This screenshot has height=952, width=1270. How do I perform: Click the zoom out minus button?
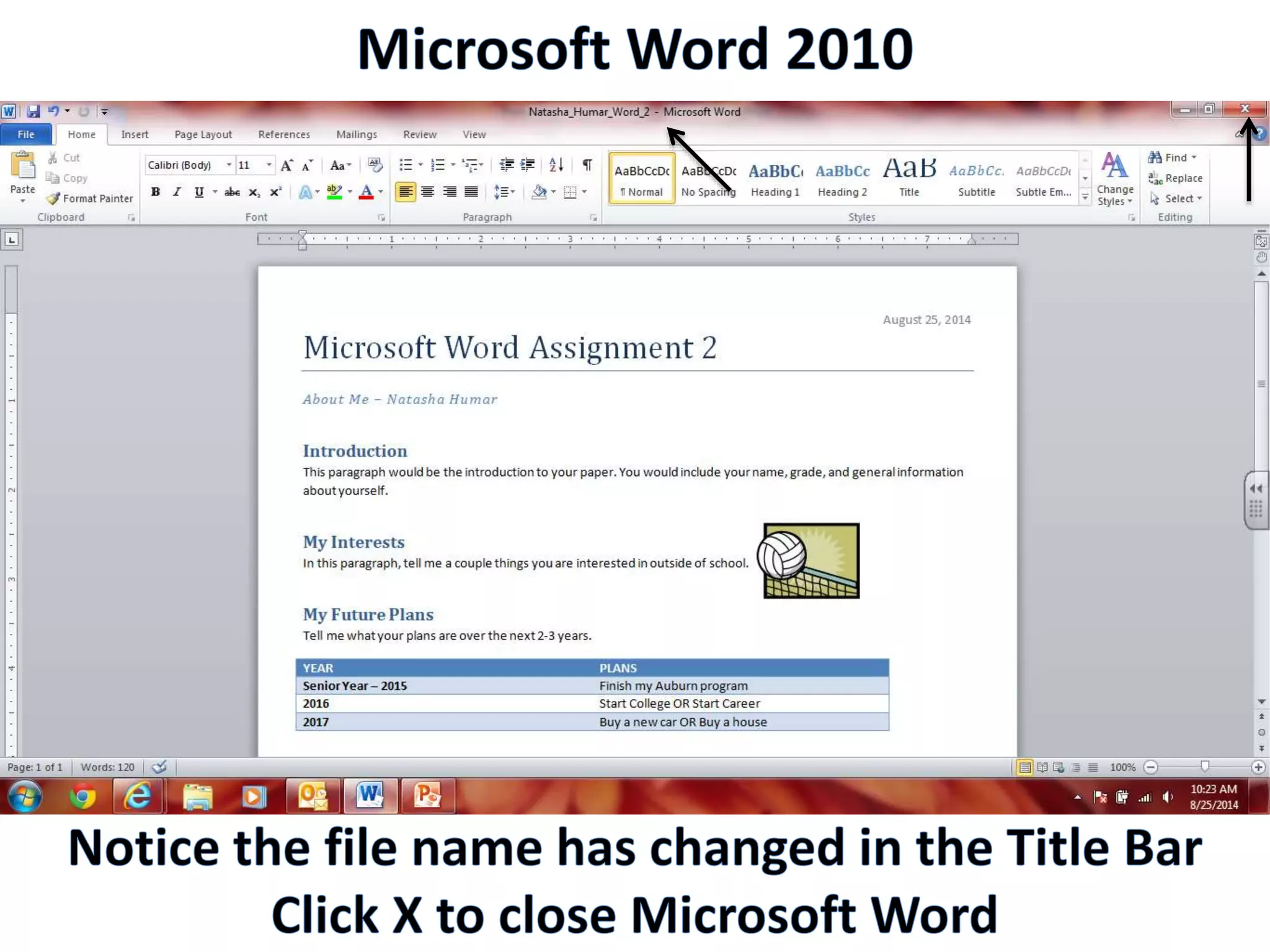tap(1151, 767)
